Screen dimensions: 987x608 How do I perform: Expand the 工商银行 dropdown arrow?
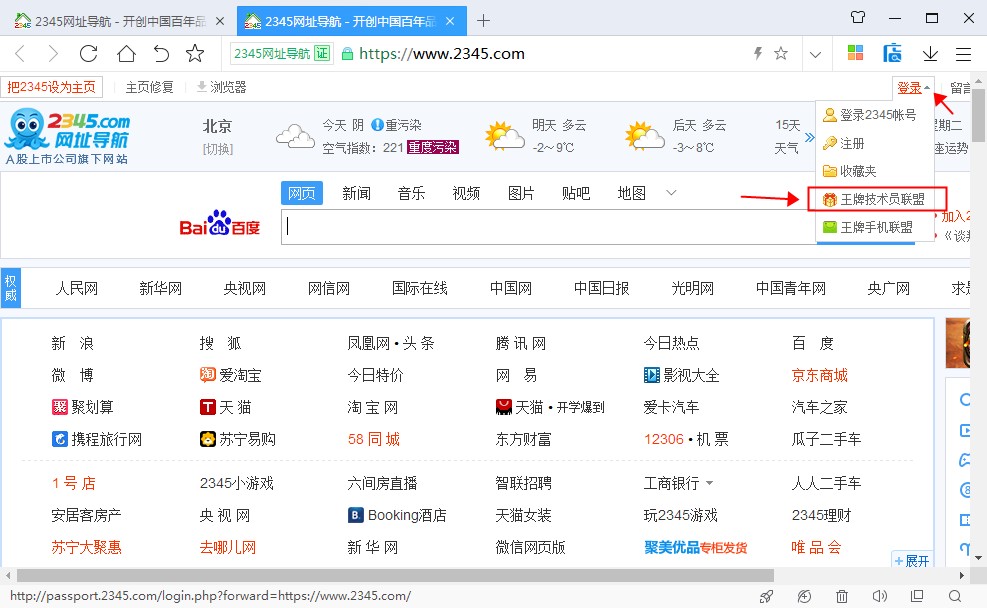pyautogui.click(x=710, y=483)
